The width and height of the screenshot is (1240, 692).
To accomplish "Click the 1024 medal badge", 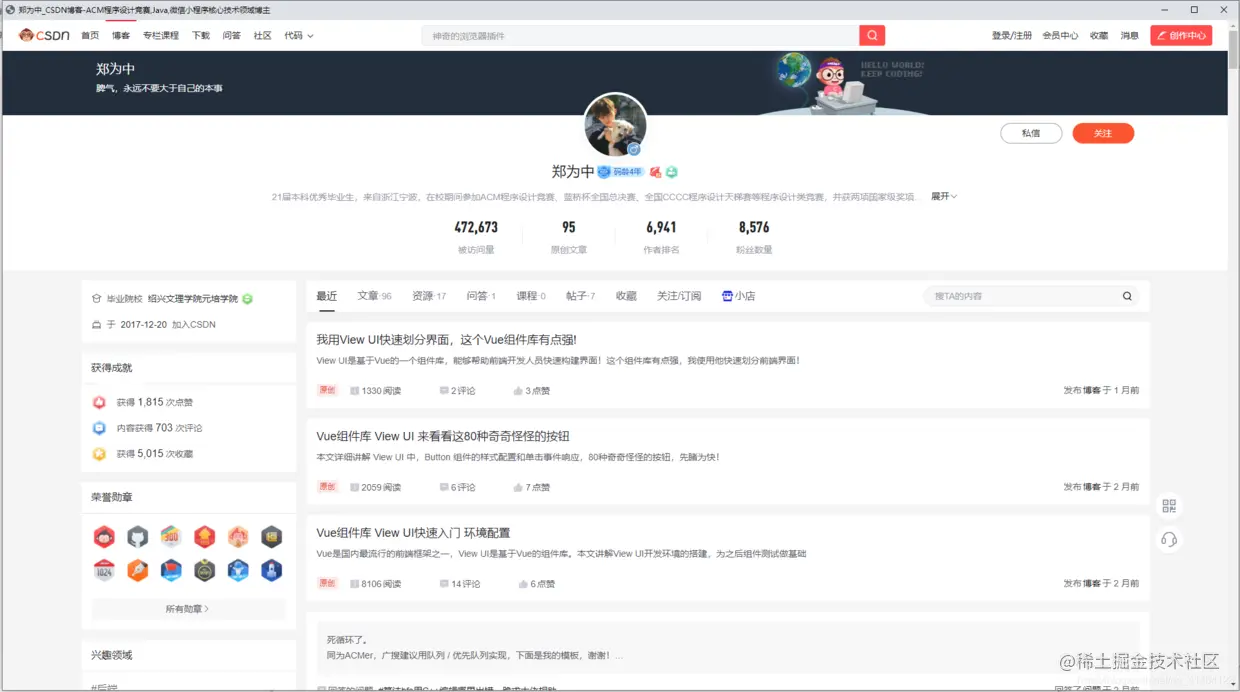I will 104,570.
